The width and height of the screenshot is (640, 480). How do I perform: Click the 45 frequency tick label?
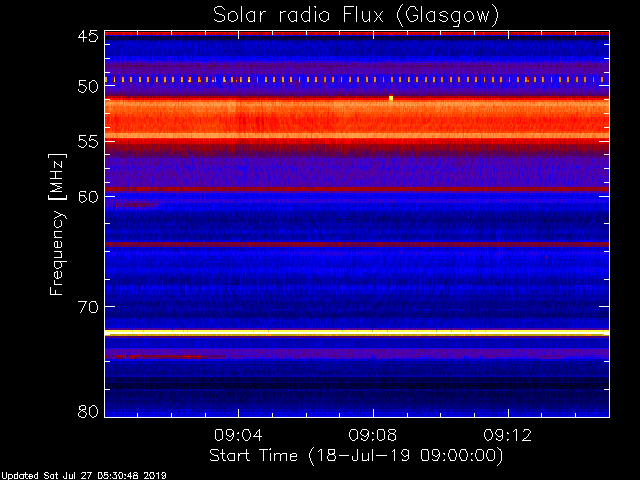click(88, 36)
